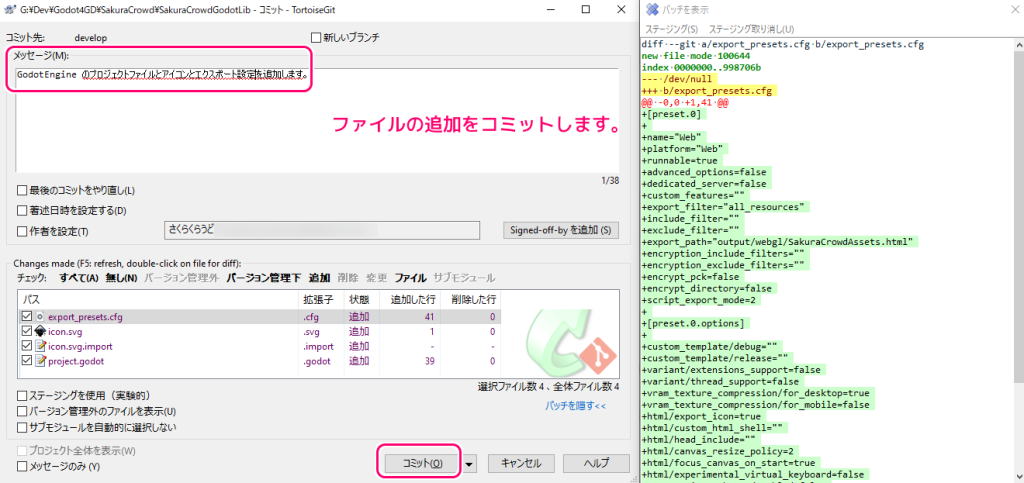Click the TortoiseGit title bar icon
This screenshot has width=1024, height=483.
click(x=10, y=9)
